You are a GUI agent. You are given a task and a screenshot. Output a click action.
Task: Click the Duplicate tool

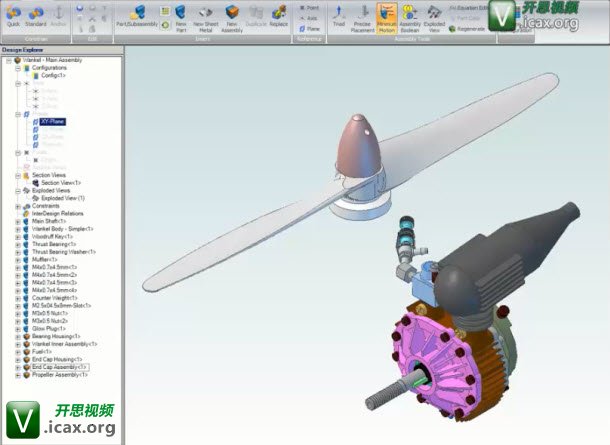(256, 16)
